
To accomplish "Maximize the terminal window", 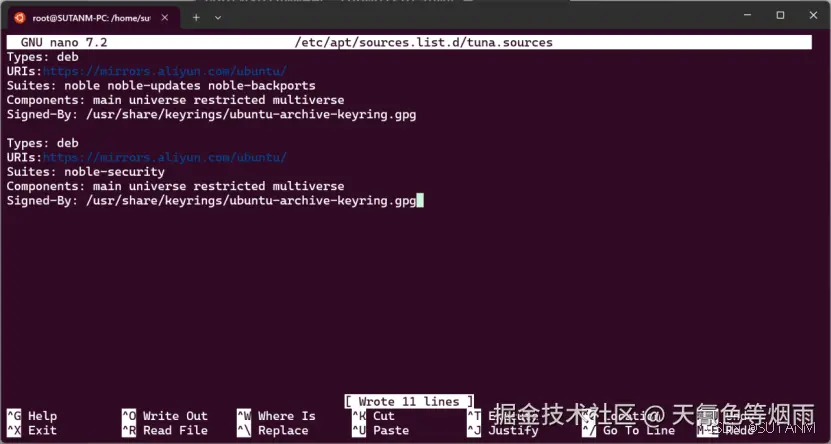I will pos(780,15).
